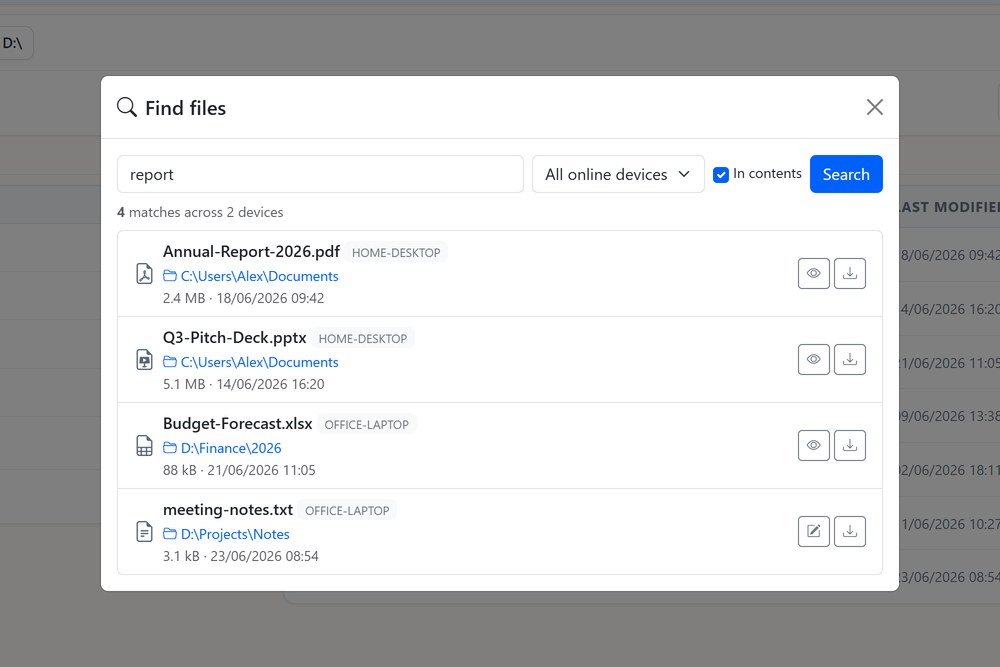Focus the search field containing report
Viewport: 1000px width, 667px height.
(x=320, y=174)
